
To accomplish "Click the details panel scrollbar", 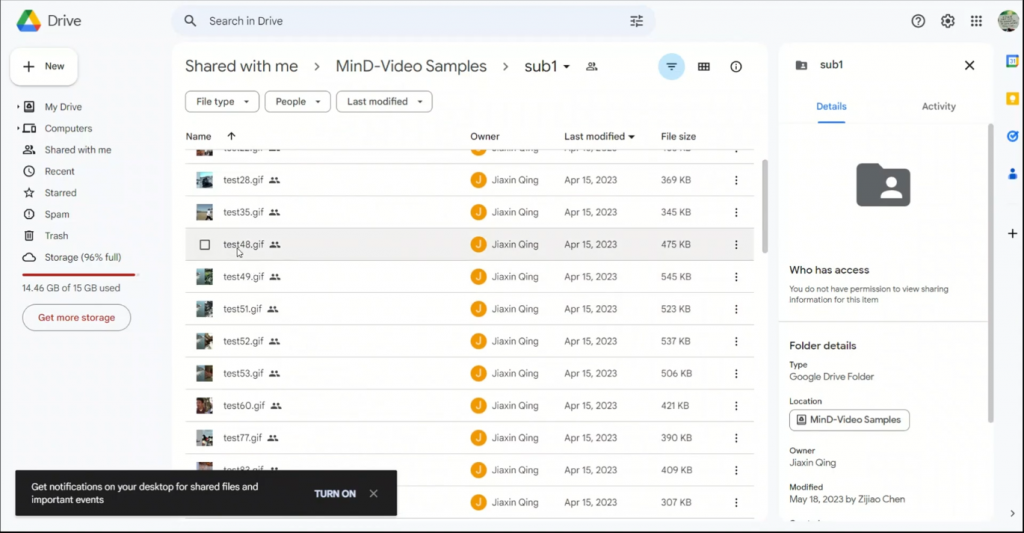I will (991, 273).
